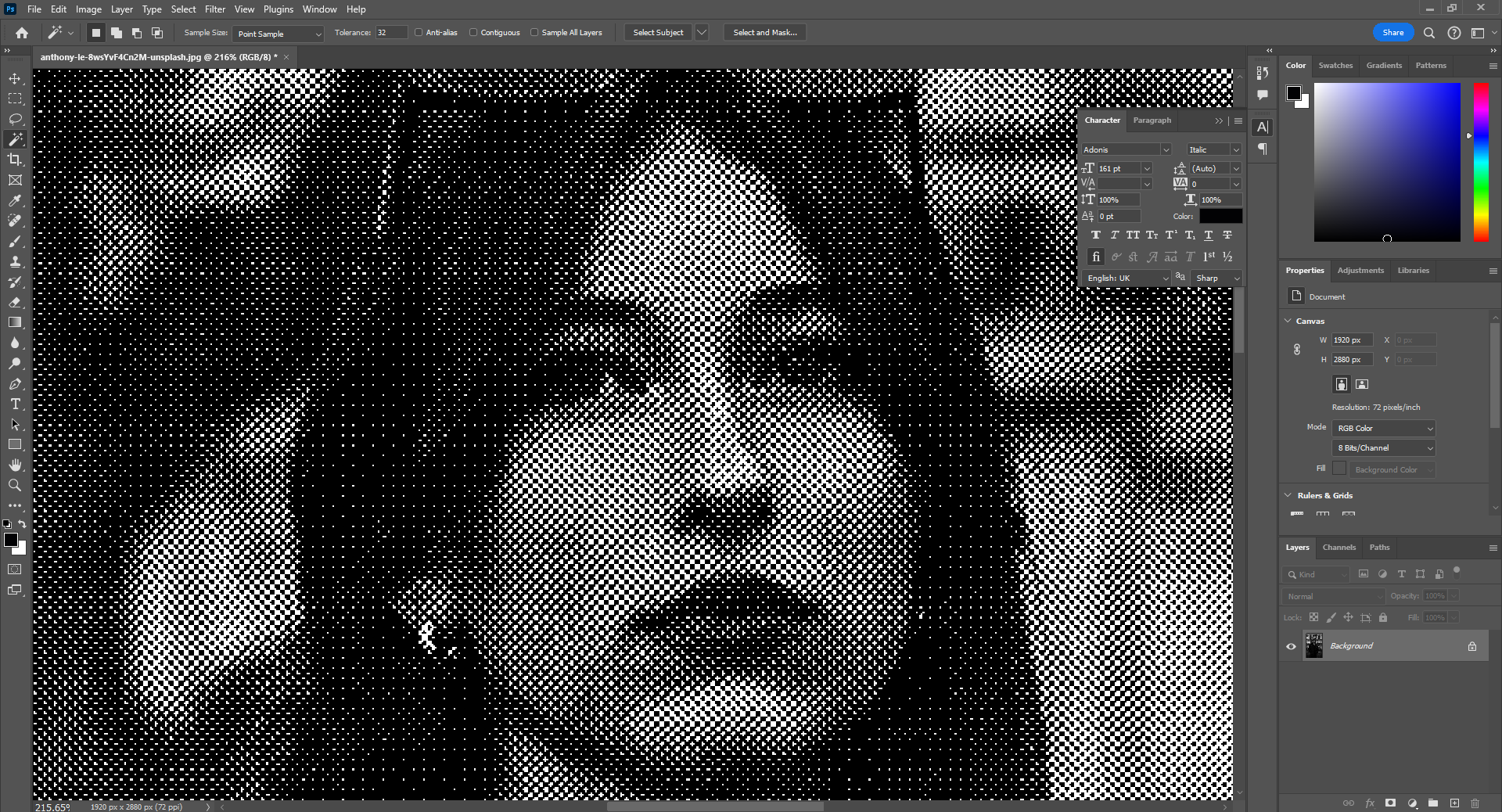Hide the Background layer visibility eye
Viewport: 1502px width, 812px height.
(x=1292, y=646)
